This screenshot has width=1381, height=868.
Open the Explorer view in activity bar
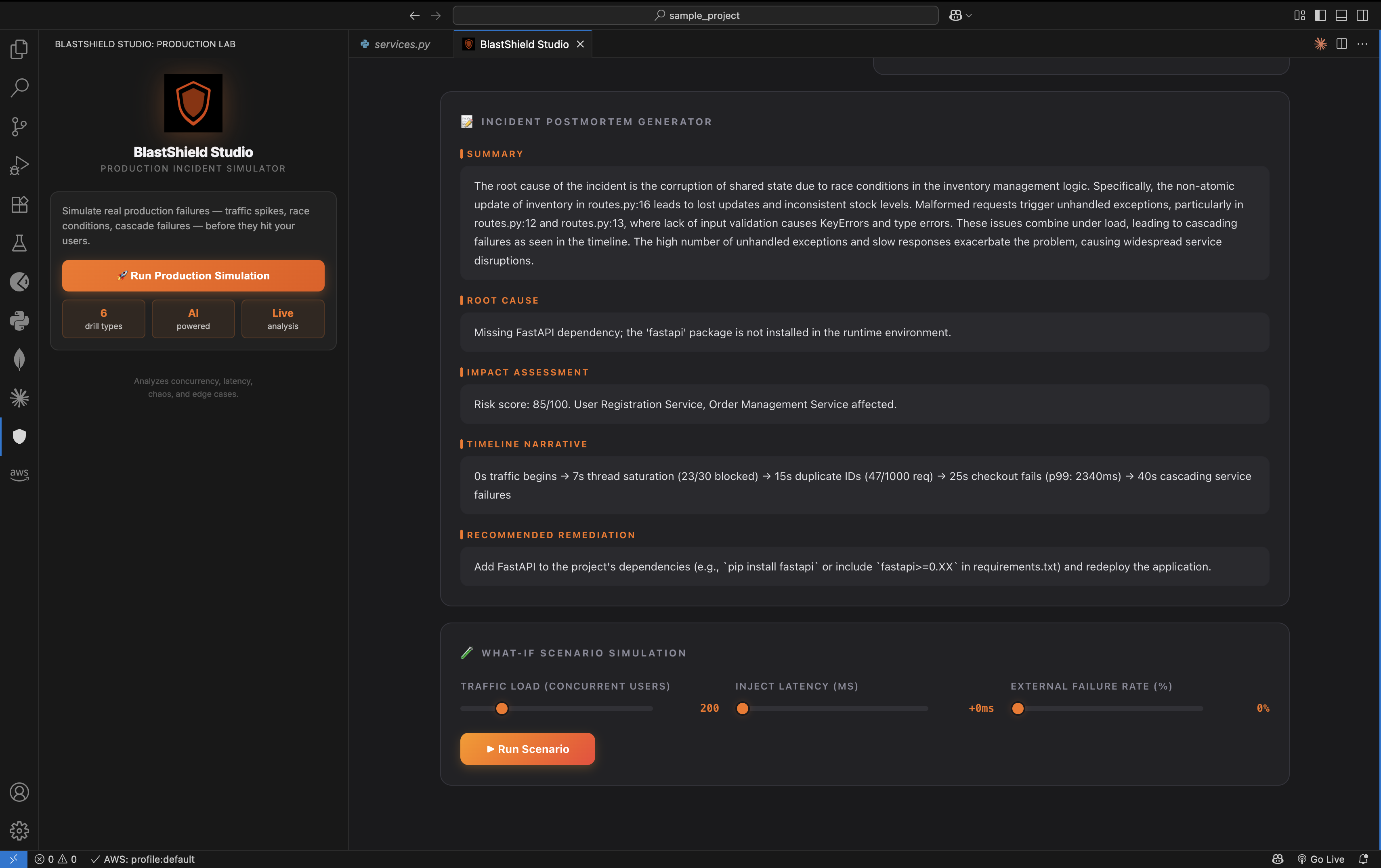19,49
